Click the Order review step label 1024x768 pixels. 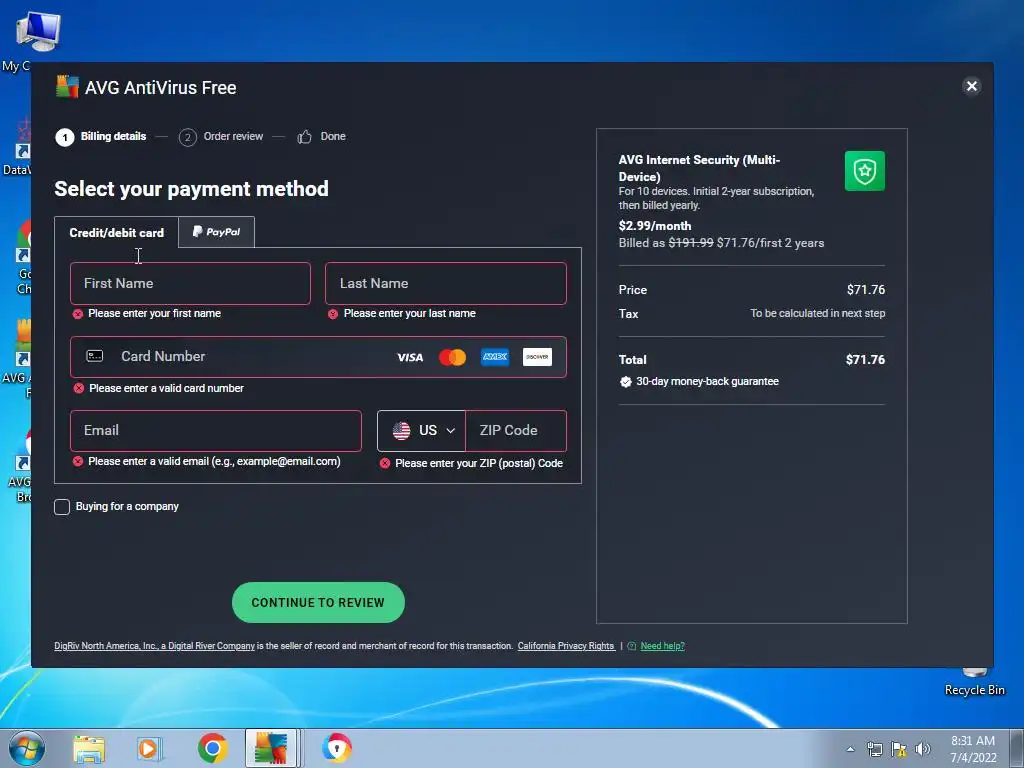pyautogui.click(x=233, y=136)
